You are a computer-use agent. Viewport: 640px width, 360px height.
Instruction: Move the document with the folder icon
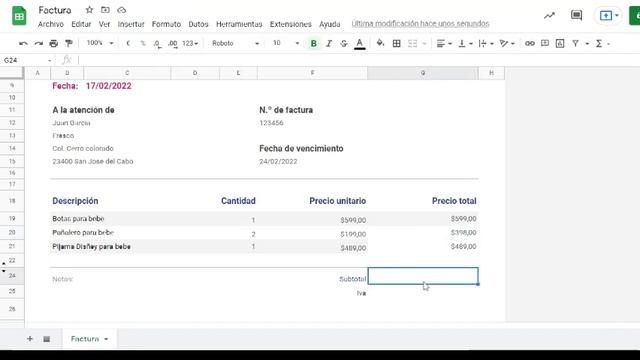(105, 10)
